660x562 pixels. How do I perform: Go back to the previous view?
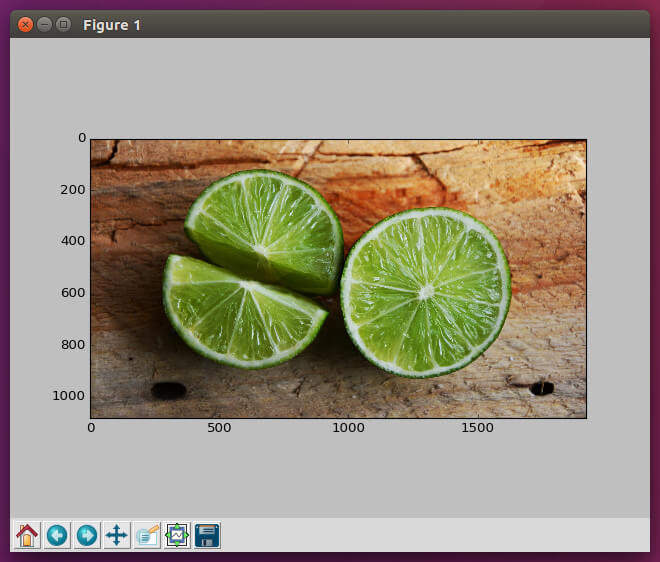tap(57, 536)
